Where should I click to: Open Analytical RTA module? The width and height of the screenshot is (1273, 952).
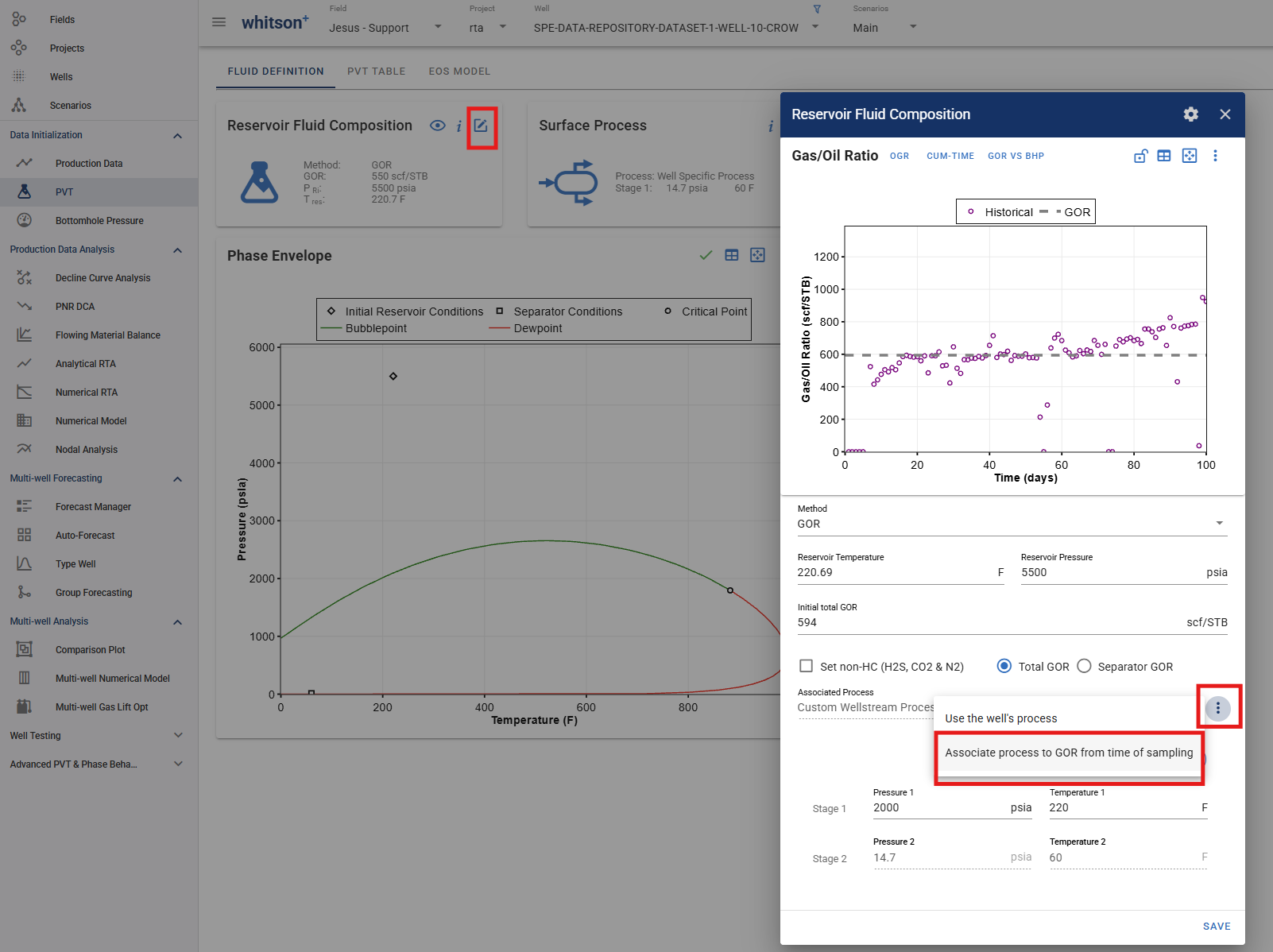click(85, 364)
